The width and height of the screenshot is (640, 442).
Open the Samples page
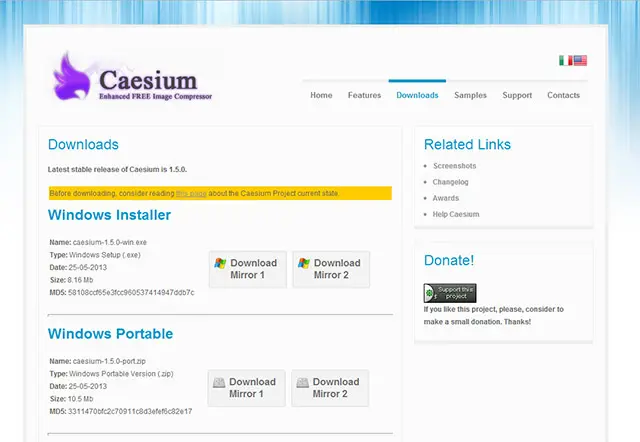pos(470,96)
